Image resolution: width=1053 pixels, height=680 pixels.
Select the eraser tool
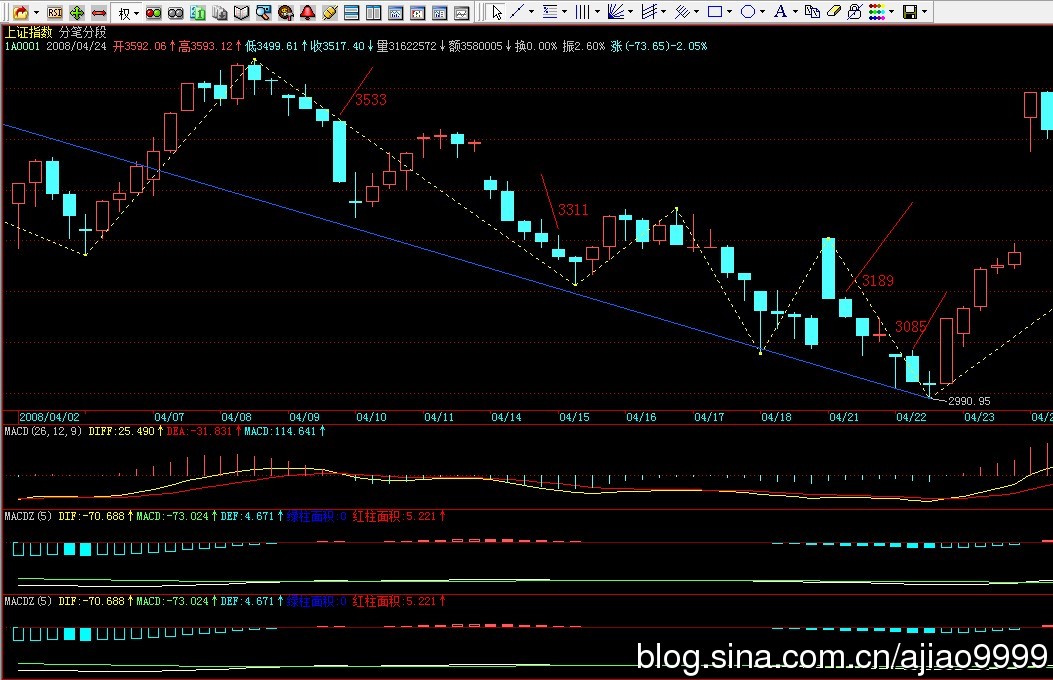click(833, 12)
